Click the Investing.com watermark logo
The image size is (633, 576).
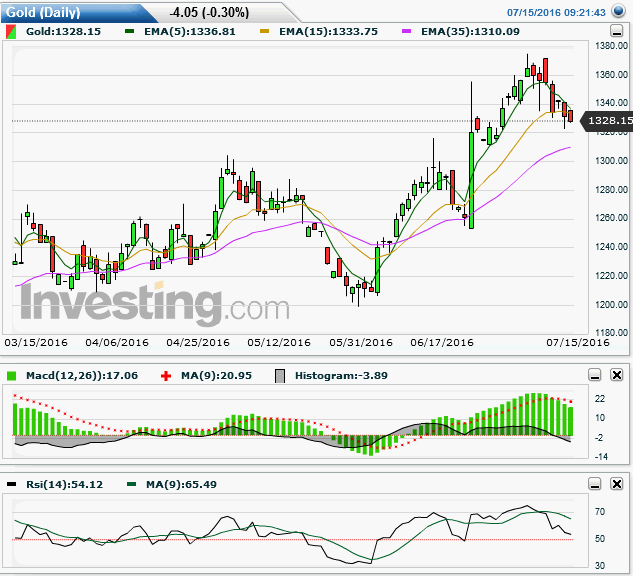(155, 304)
